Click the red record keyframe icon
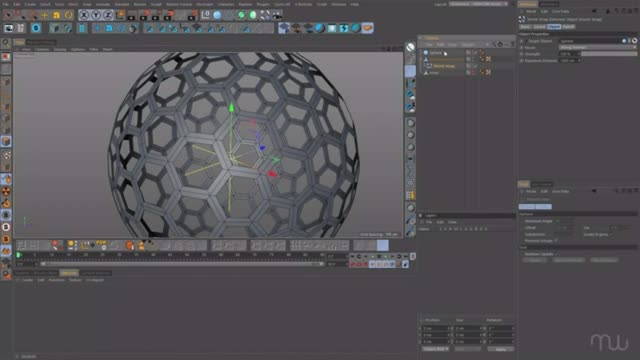640x360 pixels. click(353, 264)
